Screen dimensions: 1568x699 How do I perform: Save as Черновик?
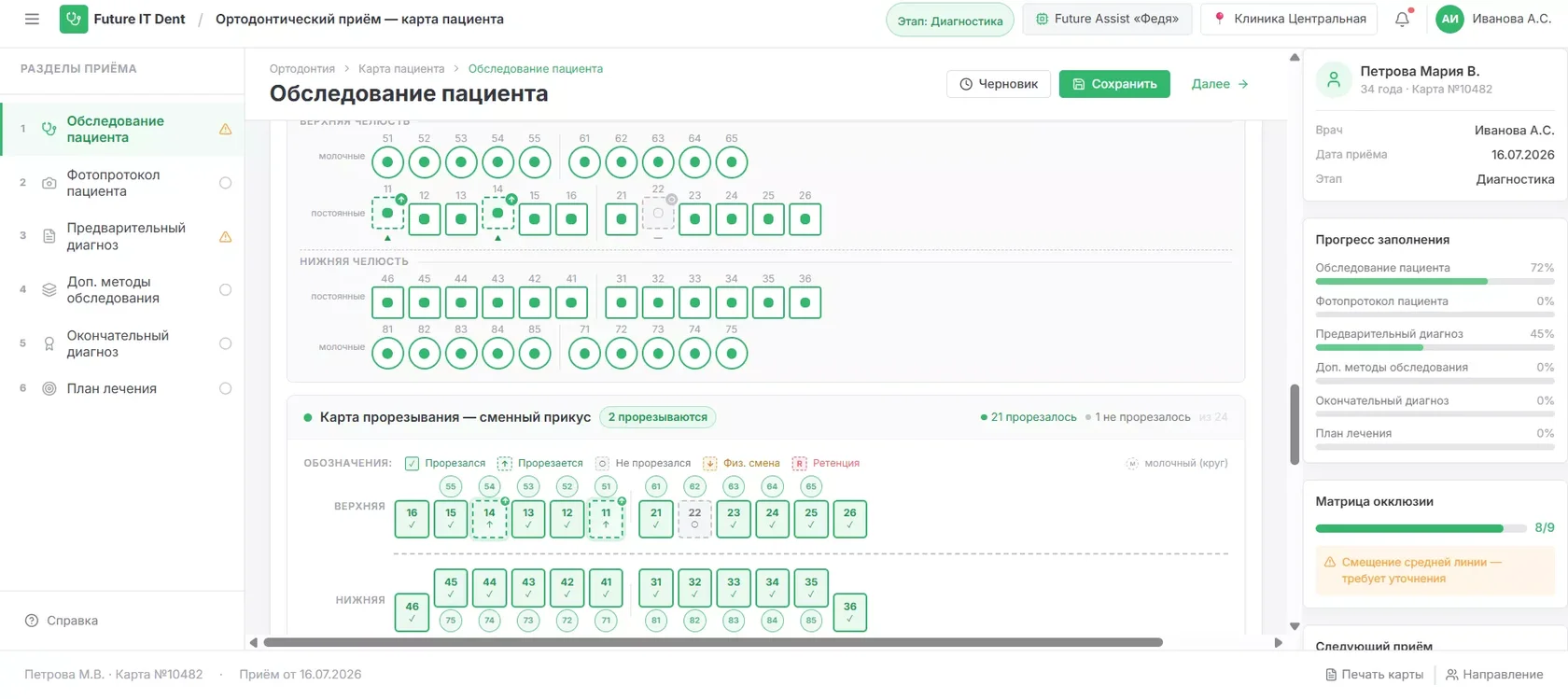pos(999,84)
